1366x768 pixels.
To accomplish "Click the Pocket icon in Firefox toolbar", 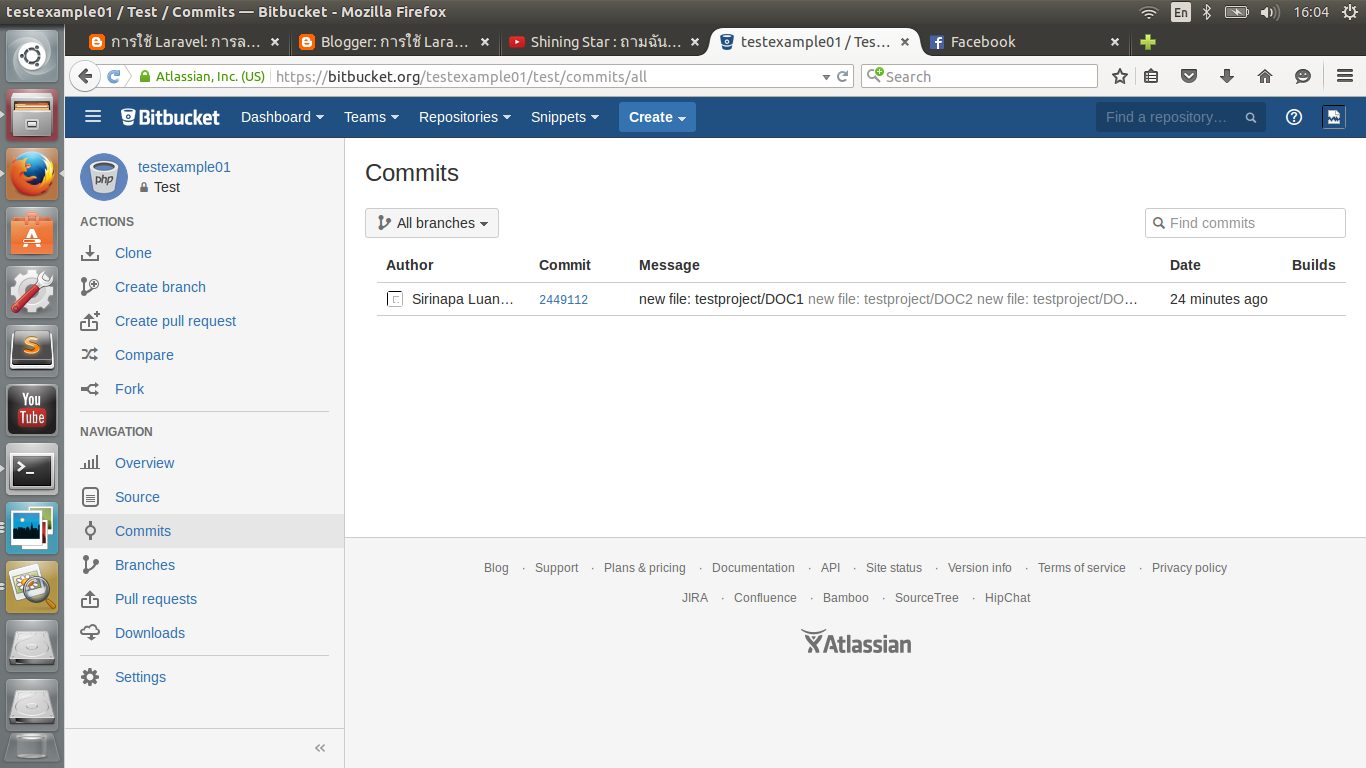I will coord(1189,76).
